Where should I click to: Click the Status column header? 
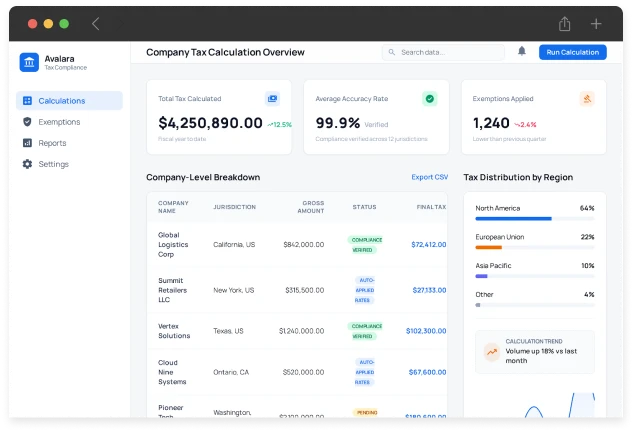point(364,207)
